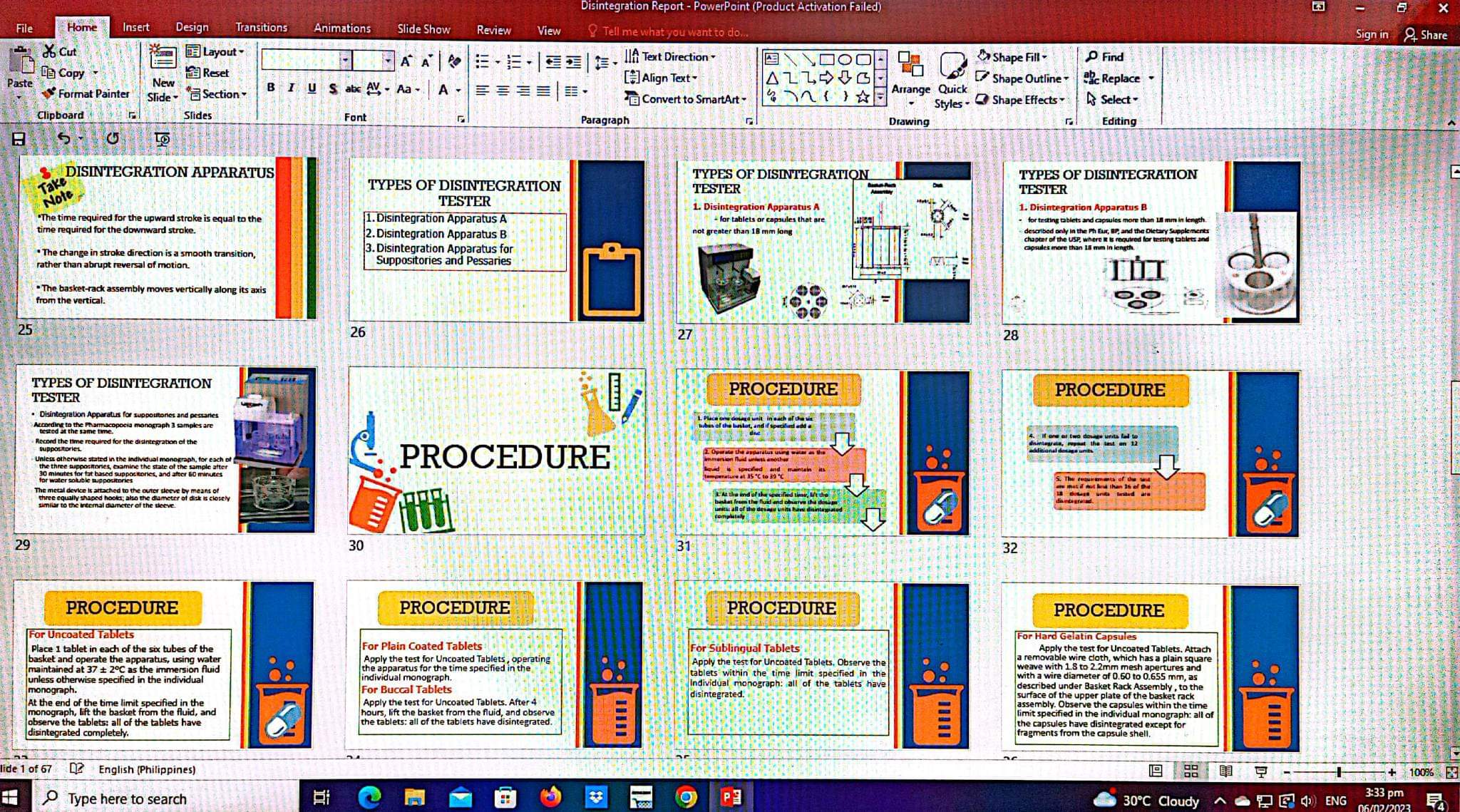Adjust the zoom slider in status bar
Viewport: 1460px width, 812px height.
point(1339,771)
